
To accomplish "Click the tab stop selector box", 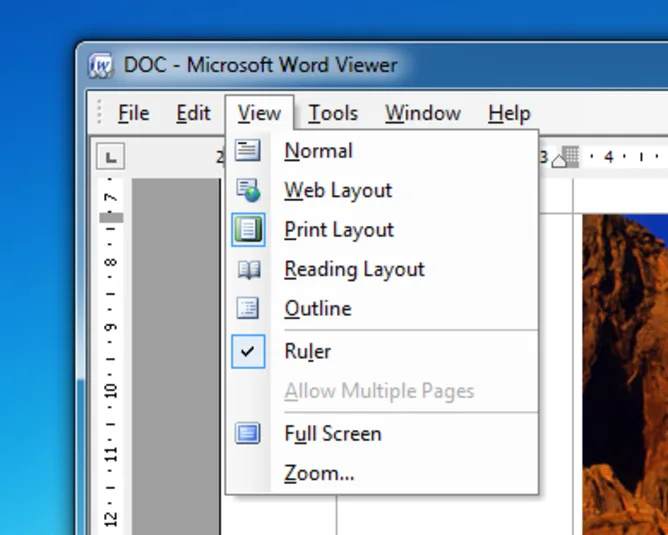I will pos(110,157).
